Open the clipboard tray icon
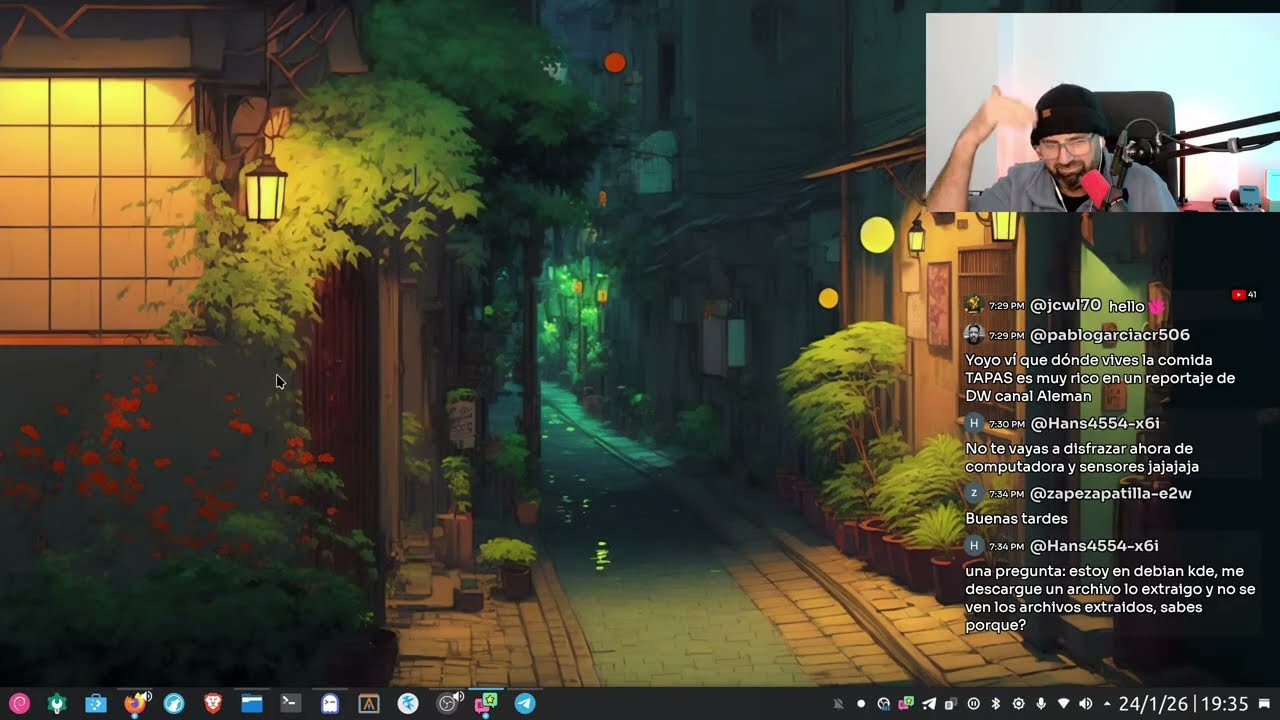This screenshot has width=1280, height=720. [951, 704]
